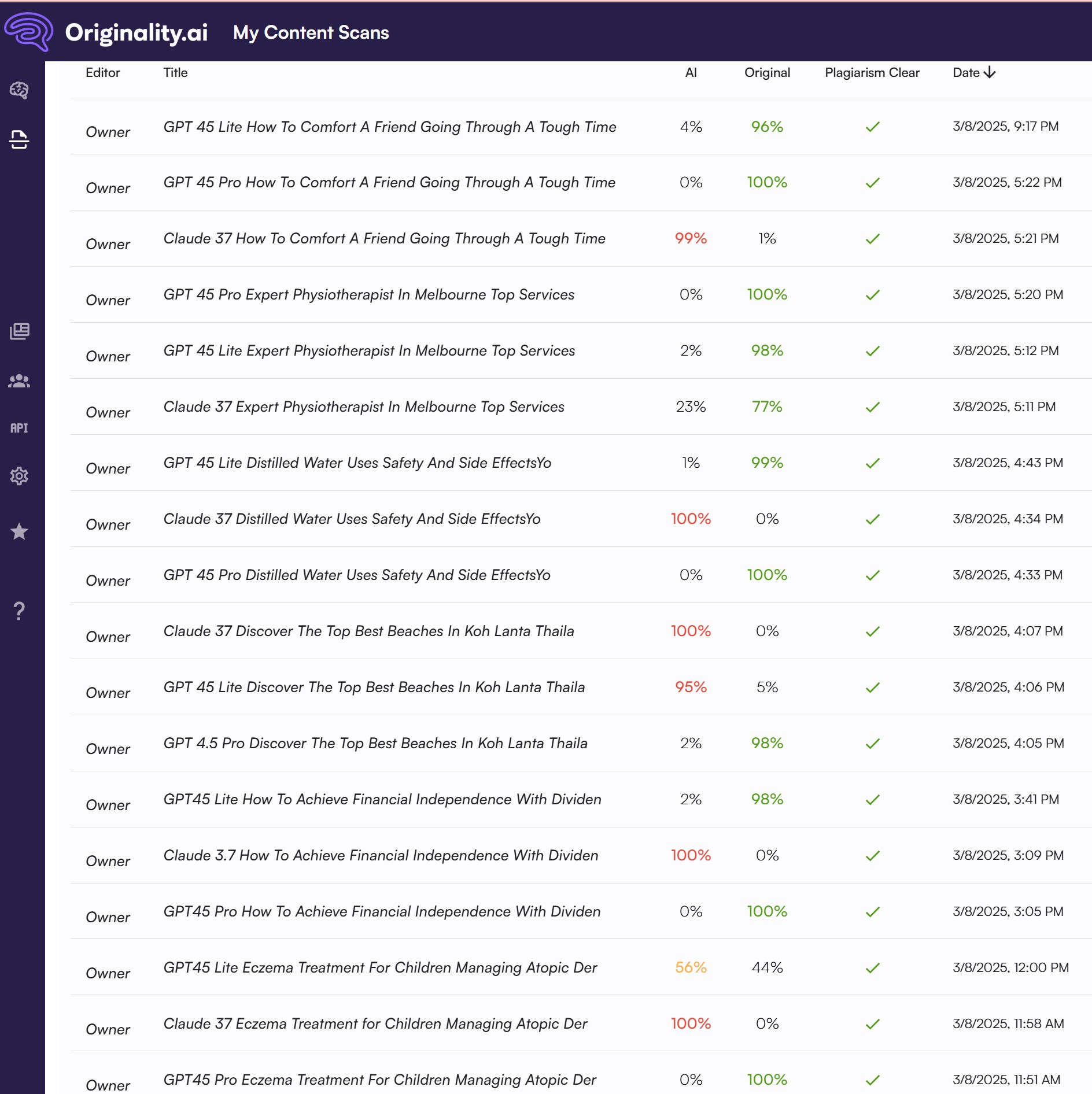Click the Original column header
Screen dimensions: 1092x1094
[x=767, y=72]
